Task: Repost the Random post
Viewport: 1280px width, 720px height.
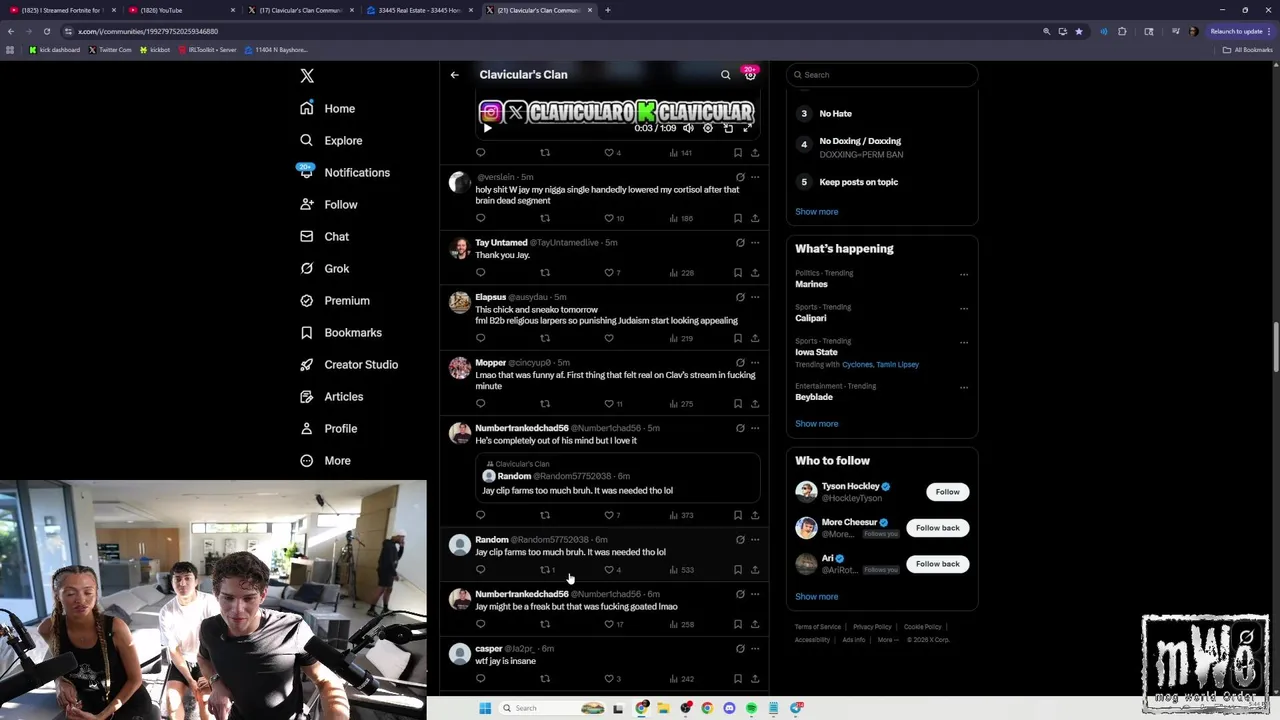Action: (546, 570)
